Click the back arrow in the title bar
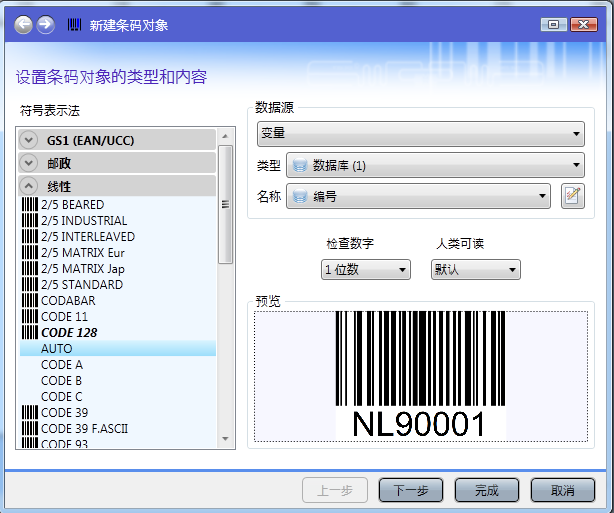The image size is (614, 513). [23, 25]
